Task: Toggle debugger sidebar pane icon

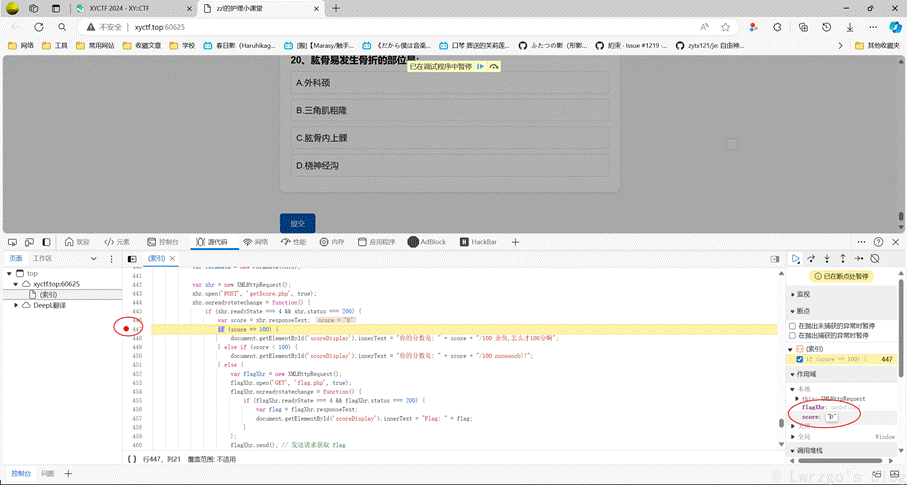Action: click(x=775, y=259)
